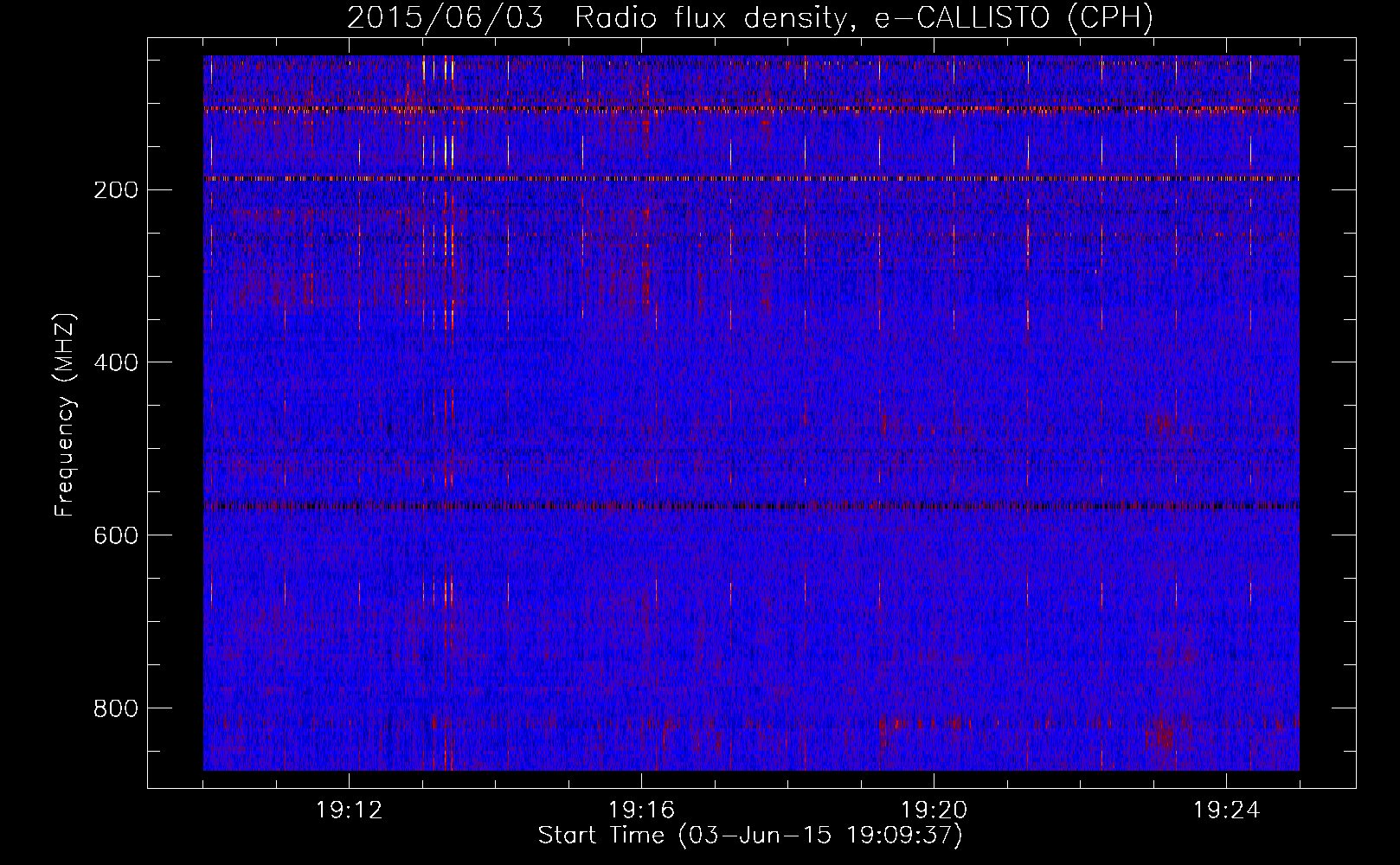This screenshot has height=865, width=1400.
Task: Click the "Frequency (MHZ)" y-axis label
Action: (x=65, y=415)
